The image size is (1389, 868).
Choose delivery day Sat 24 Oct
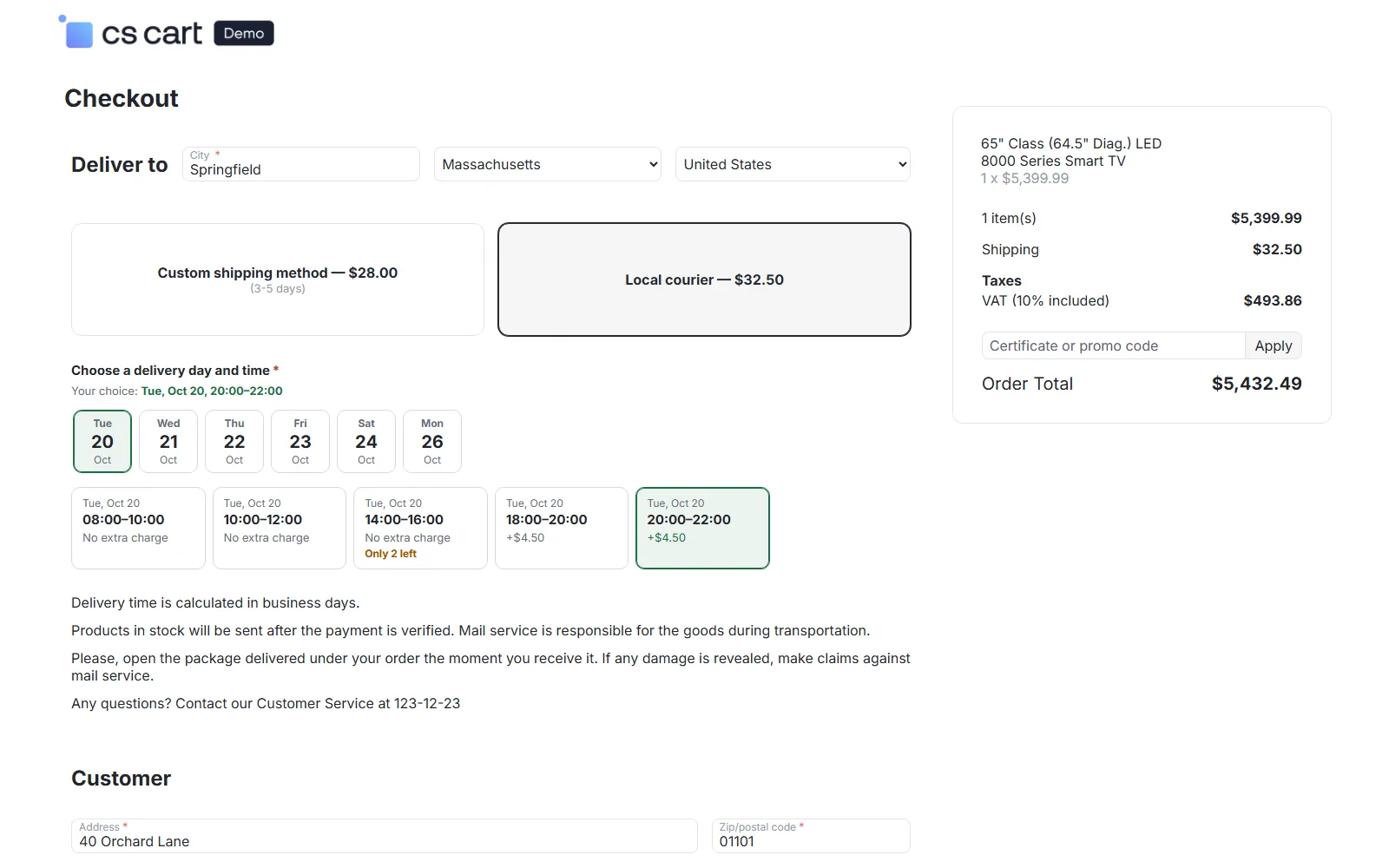tap(366, 441)
